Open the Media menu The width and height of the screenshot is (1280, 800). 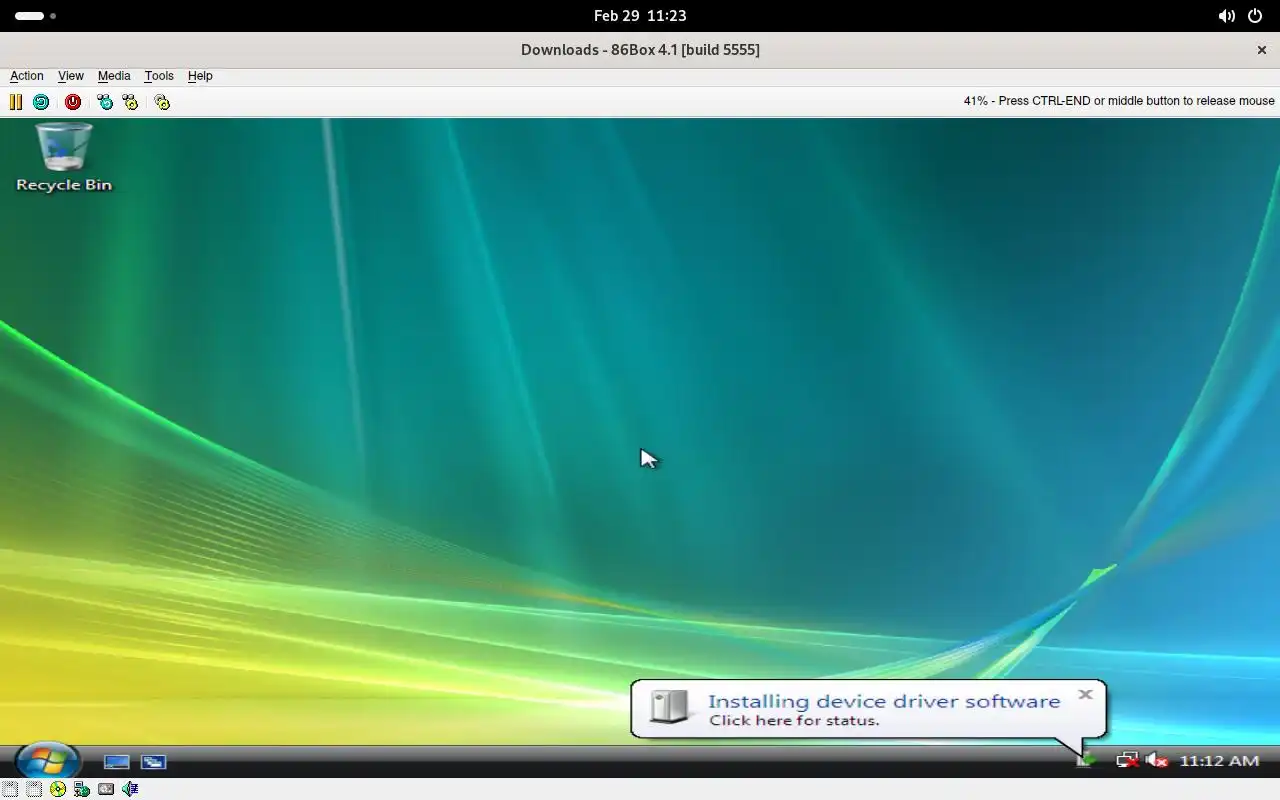[x=114, y=76]
